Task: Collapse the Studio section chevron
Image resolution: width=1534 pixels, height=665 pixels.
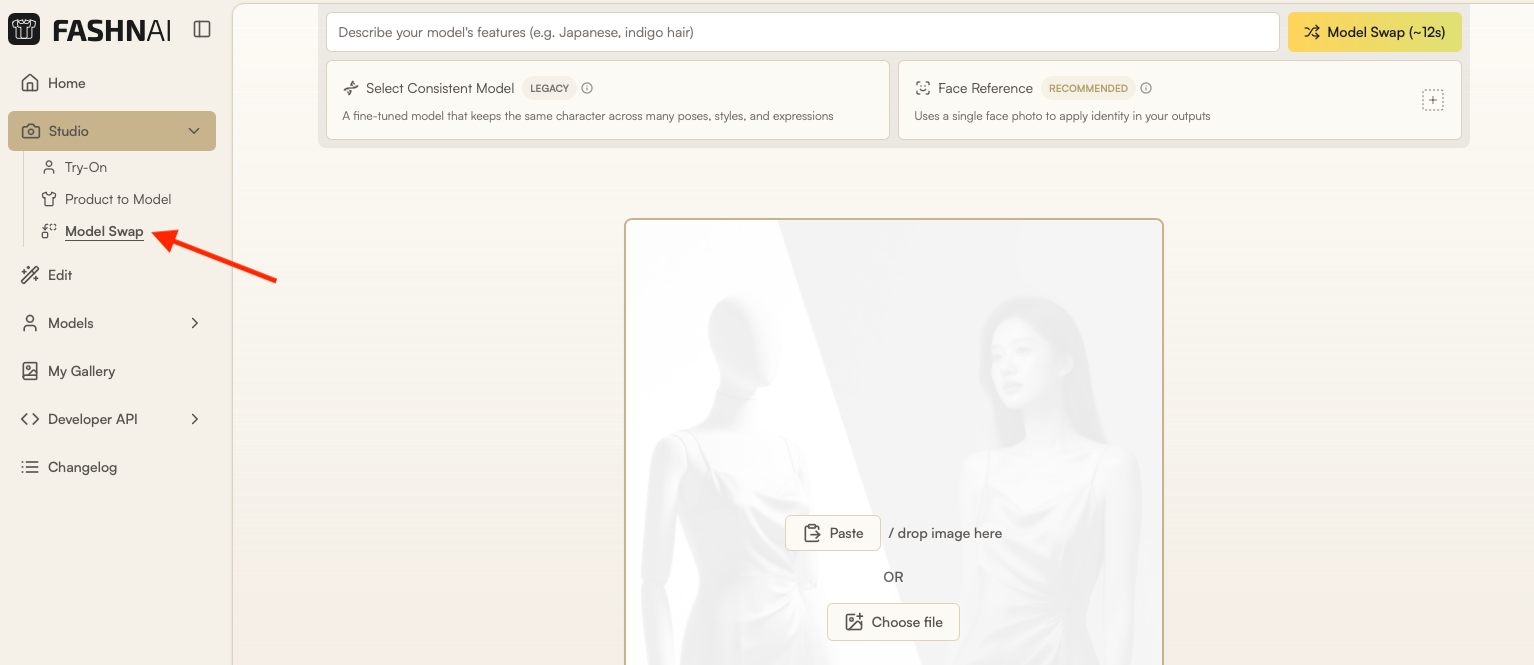Action: point(194,131)
